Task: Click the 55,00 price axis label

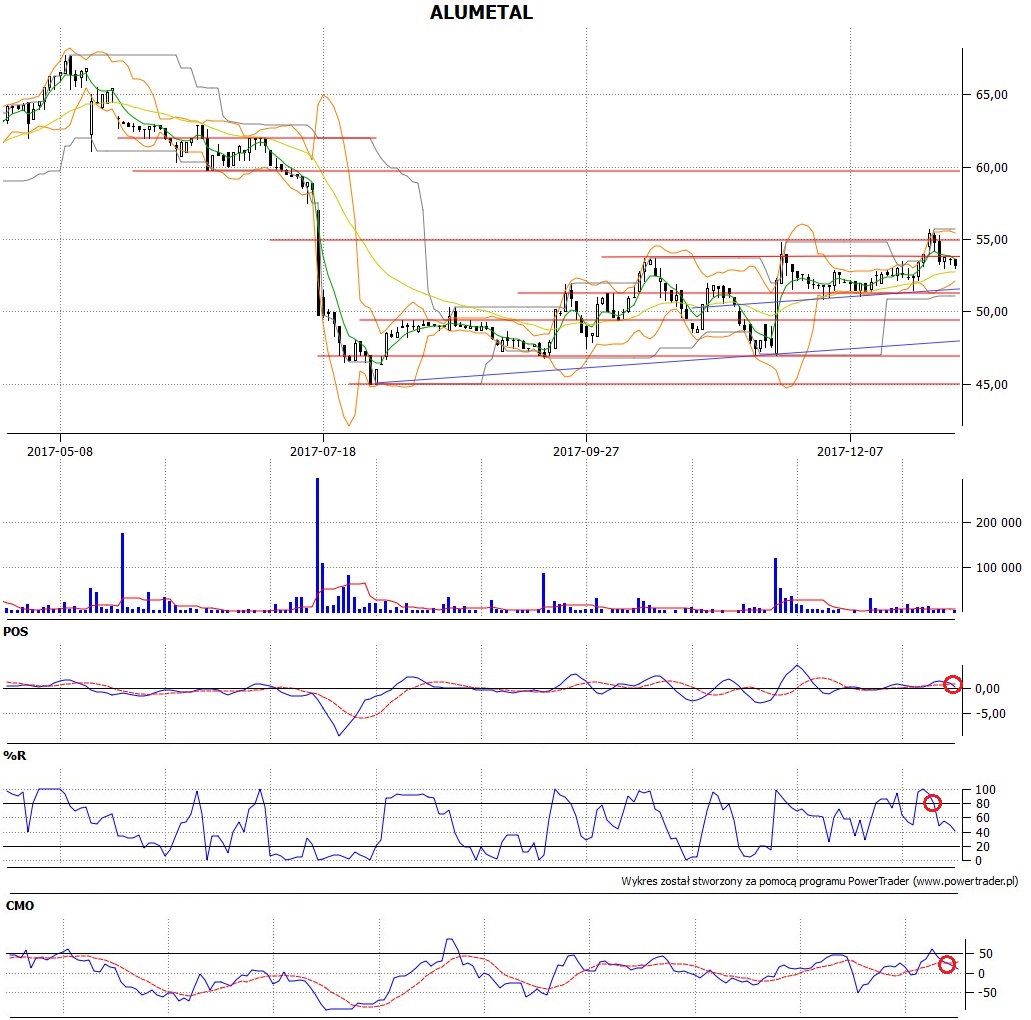Action: 992,239
